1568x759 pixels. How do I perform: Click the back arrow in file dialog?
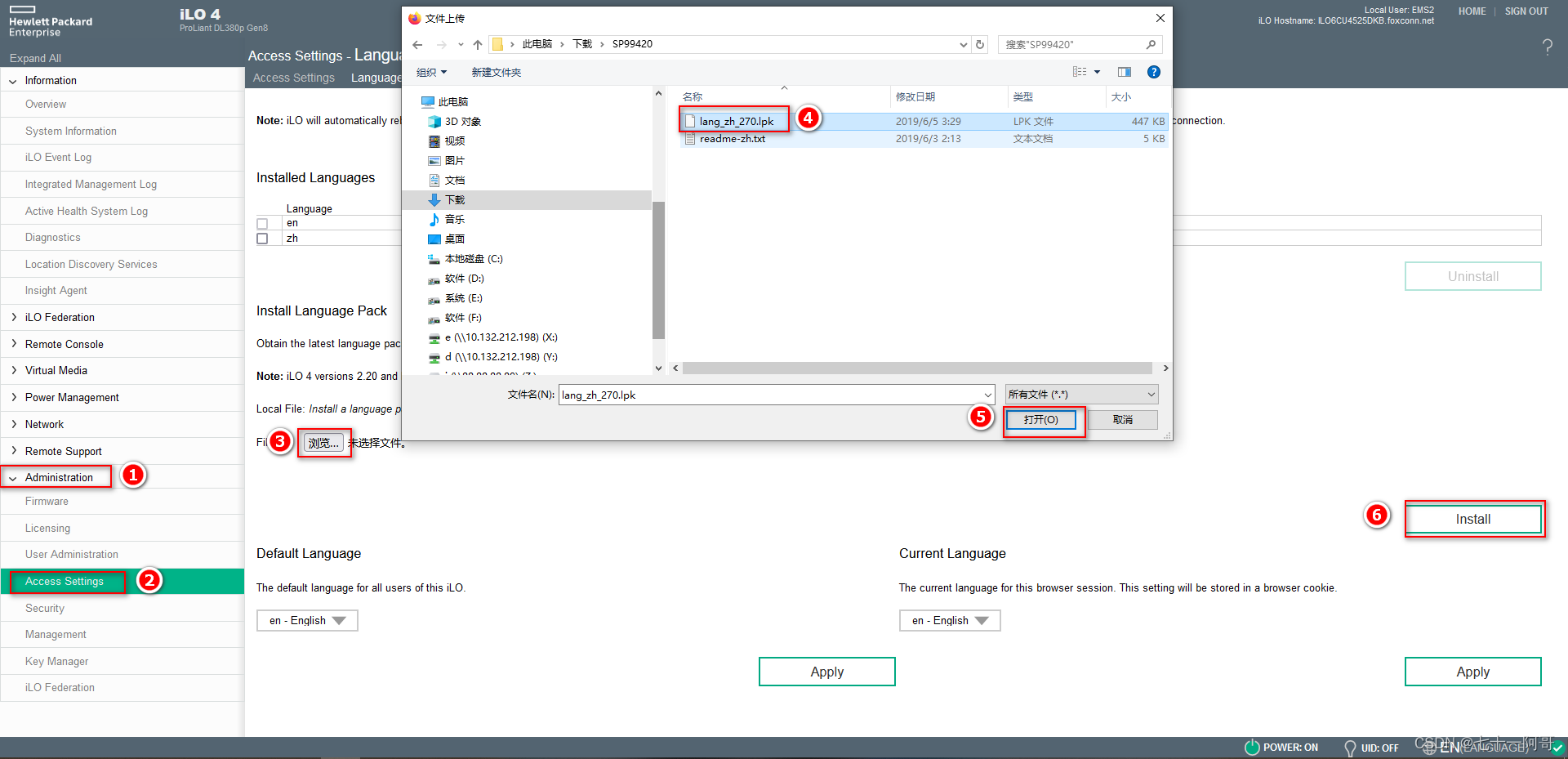click(x=417, y=44)
